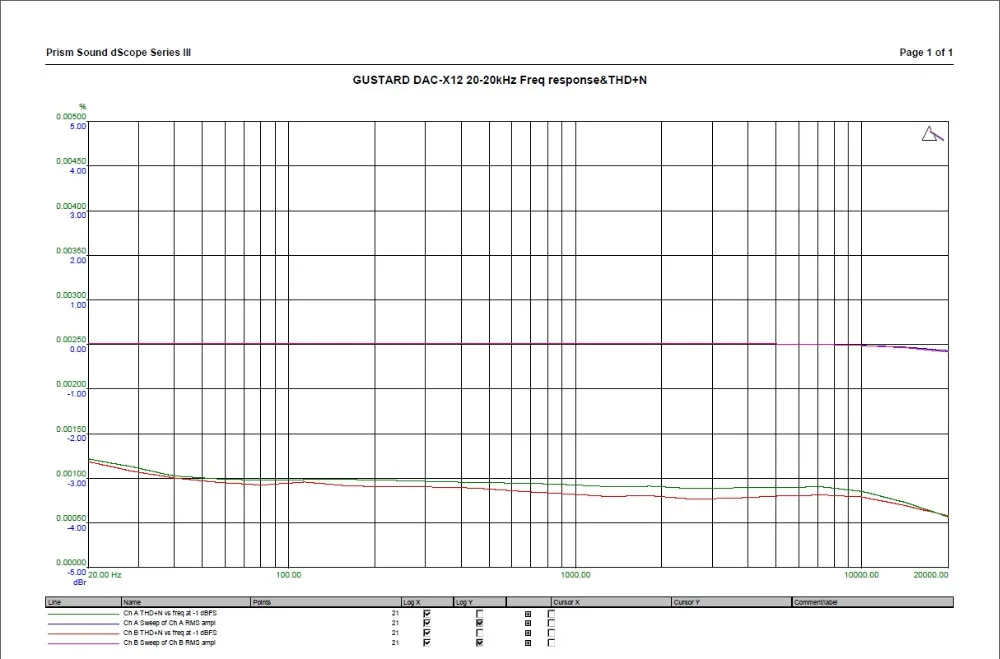Click the blue '3.00' y-axis label
The image size is (1000, 659).
(x=78, y=216)
